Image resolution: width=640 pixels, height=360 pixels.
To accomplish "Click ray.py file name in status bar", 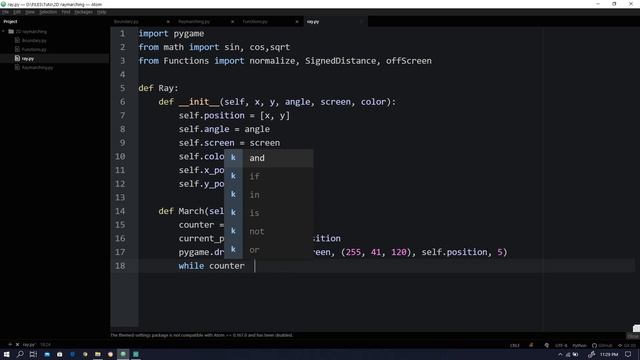I will pos(28,345).
